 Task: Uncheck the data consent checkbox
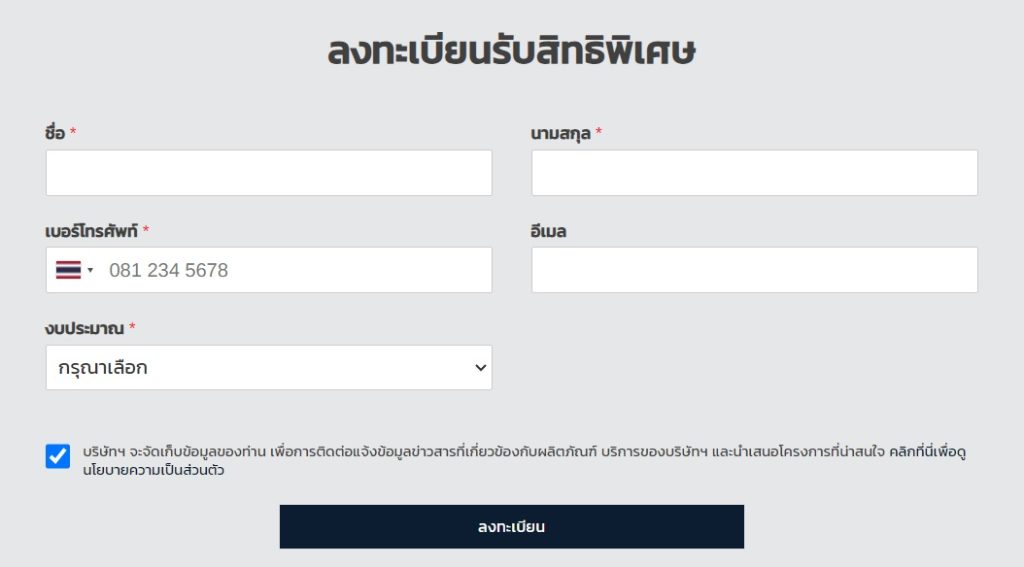click(x=57, y=456)
